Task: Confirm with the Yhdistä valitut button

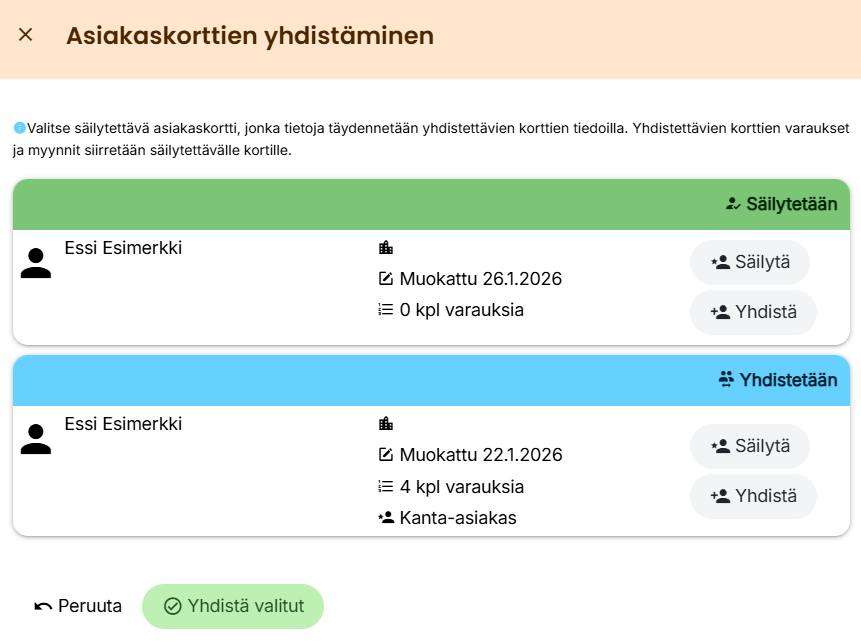Action: [x=233, y=606]
